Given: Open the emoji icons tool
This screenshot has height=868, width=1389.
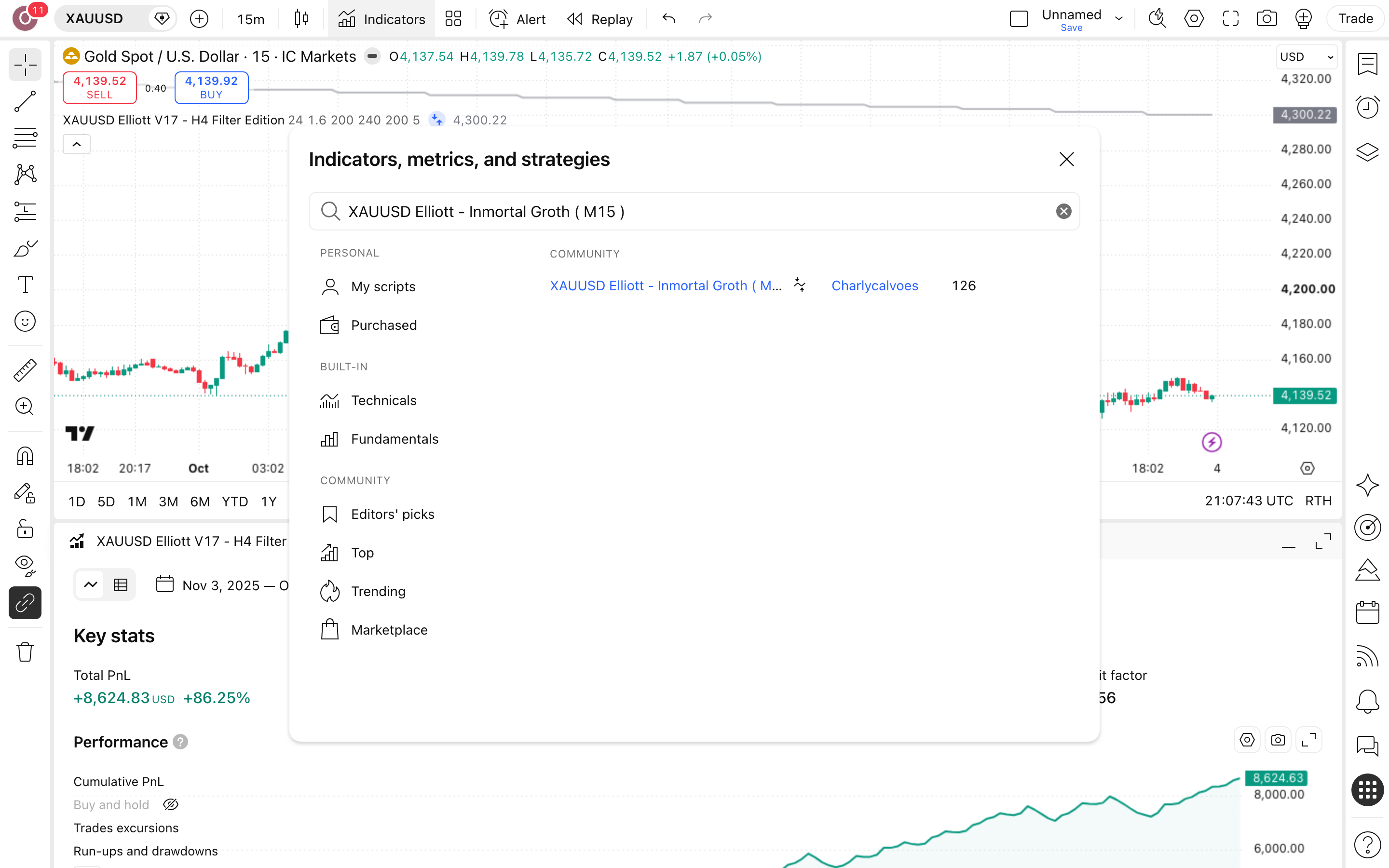Looking at the screenshot, I should click(25, 322).
